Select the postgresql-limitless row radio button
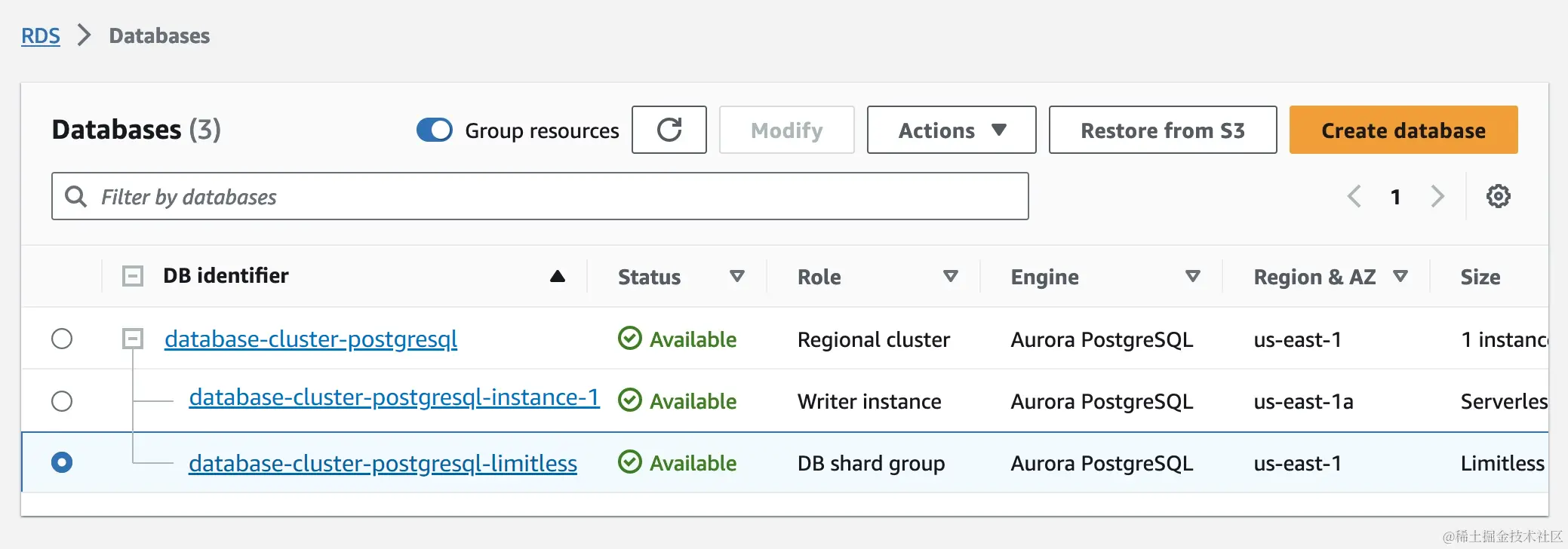The width and height of the screenshot is (1568, 549). 62,462
